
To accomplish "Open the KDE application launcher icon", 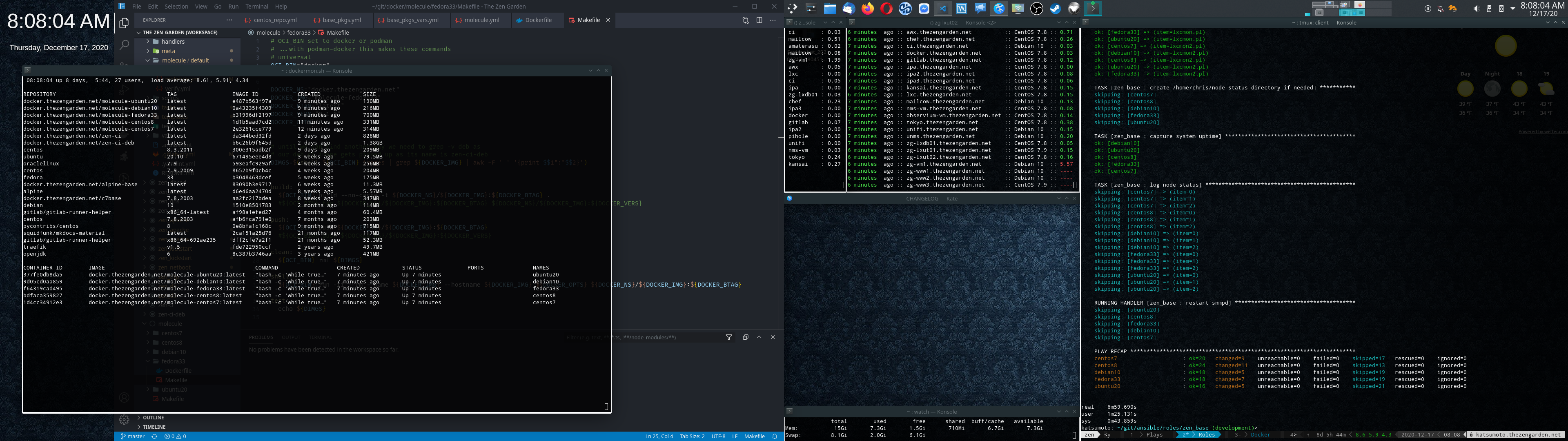I will 792,8.
